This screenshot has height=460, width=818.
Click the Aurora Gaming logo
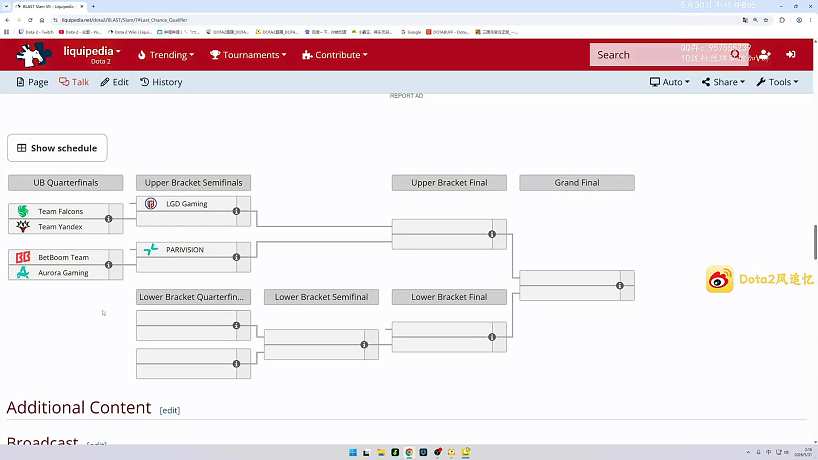(23, 272)
